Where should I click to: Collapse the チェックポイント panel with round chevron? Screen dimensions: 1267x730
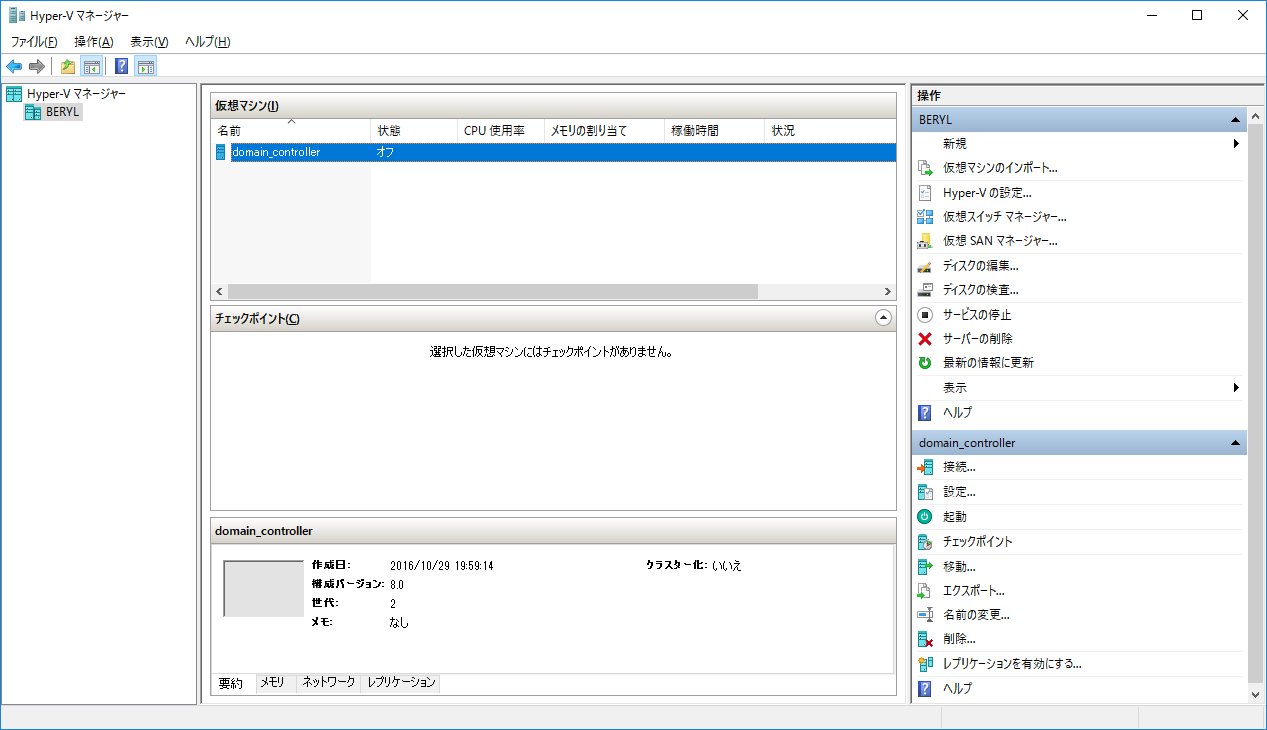click(883, 318)
